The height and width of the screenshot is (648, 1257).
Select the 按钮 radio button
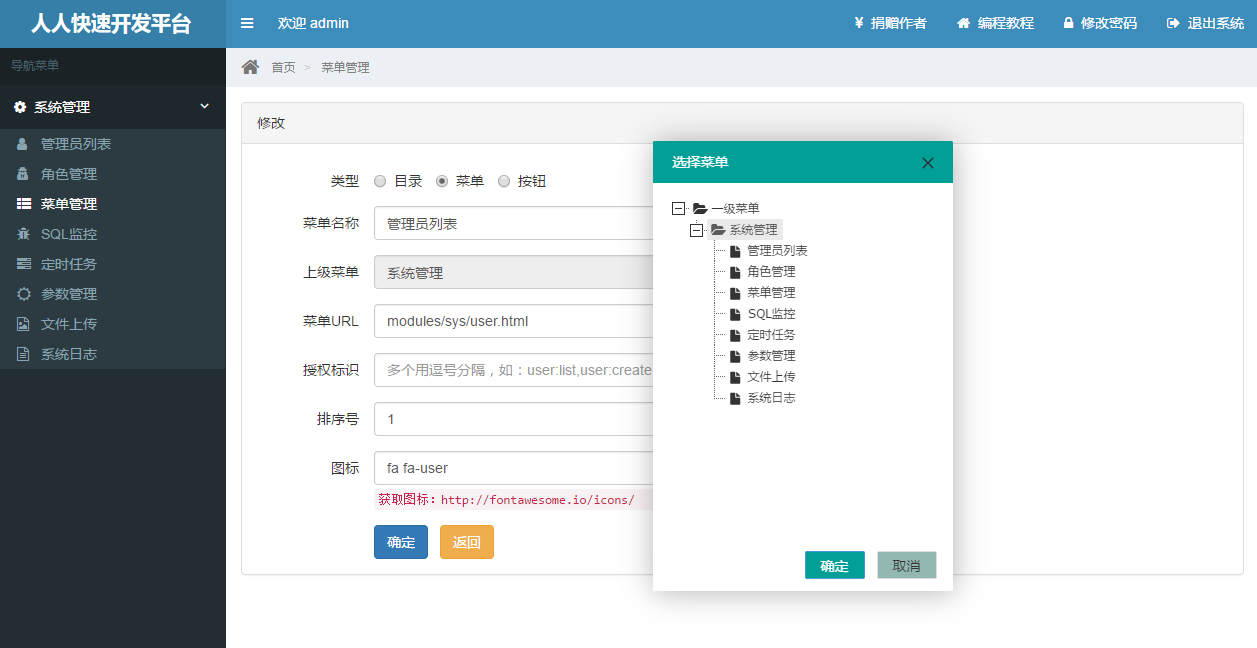[x=504, y=181]
